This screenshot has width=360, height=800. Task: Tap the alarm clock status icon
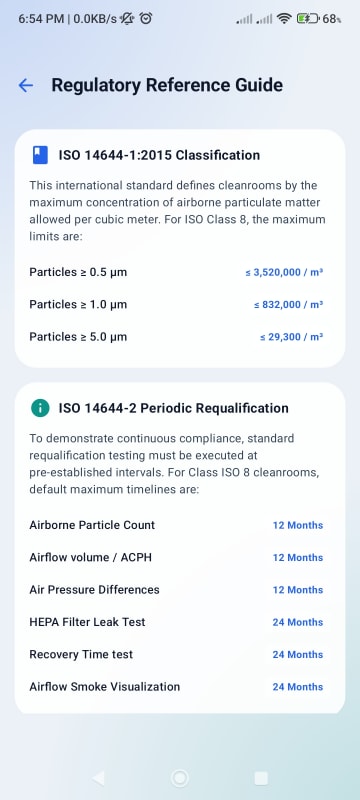tap(146, 19)
